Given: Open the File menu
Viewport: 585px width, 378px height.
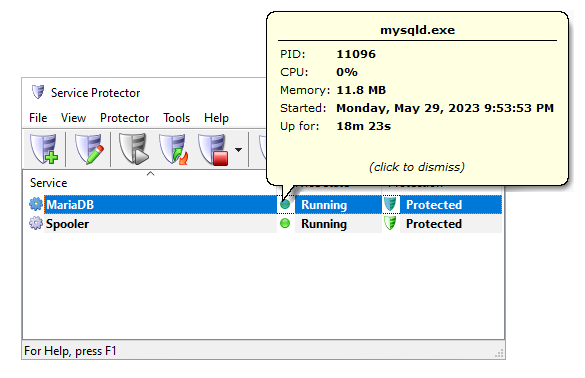Looking at the screenshot, I should click(x=38, y=118).
